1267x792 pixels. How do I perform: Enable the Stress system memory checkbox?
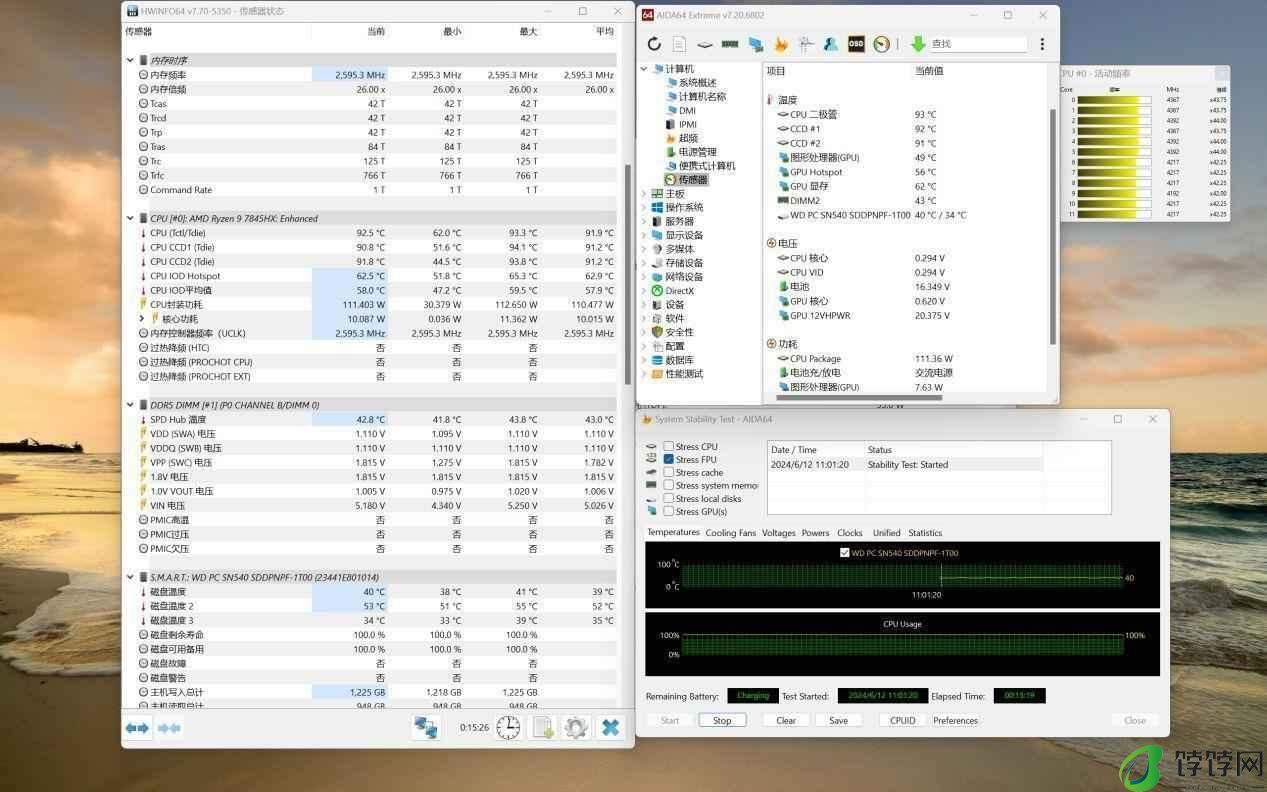(669, 486)
